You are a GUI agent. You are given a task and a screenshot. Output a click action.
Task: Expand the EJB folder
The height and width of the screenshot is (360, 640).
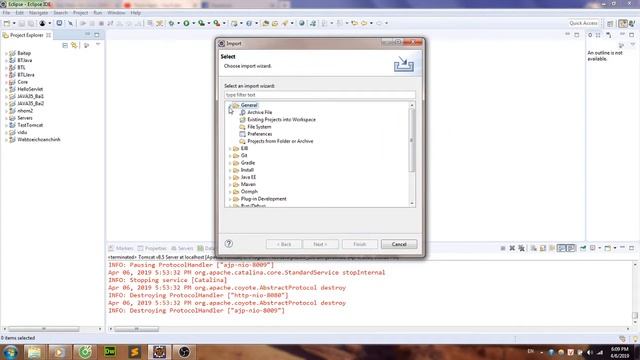[230, 149]
